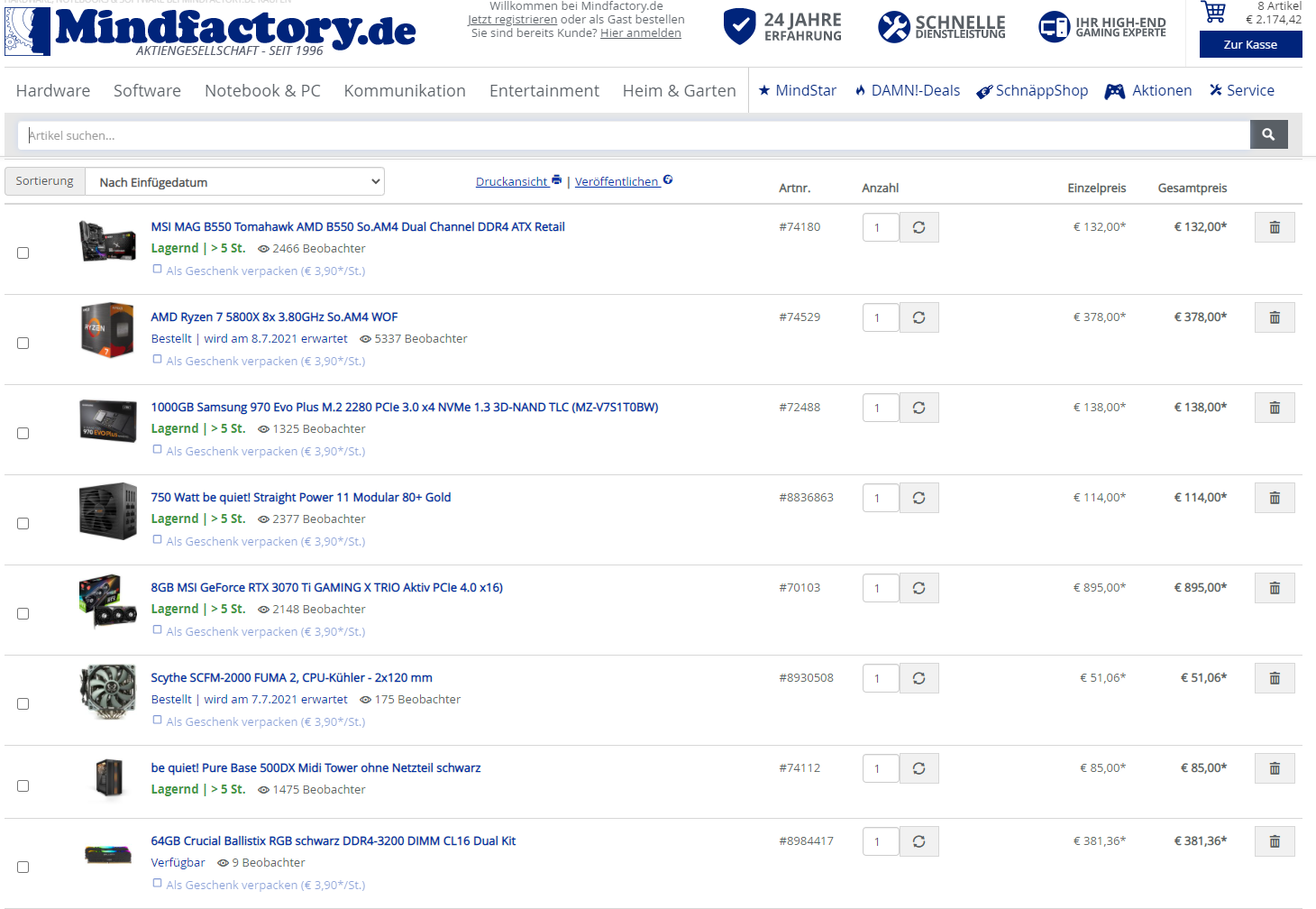Open AMD Ryzen 7 5800X product link
The height and width of the screenshot is (909, 1316).
(274, 317)
